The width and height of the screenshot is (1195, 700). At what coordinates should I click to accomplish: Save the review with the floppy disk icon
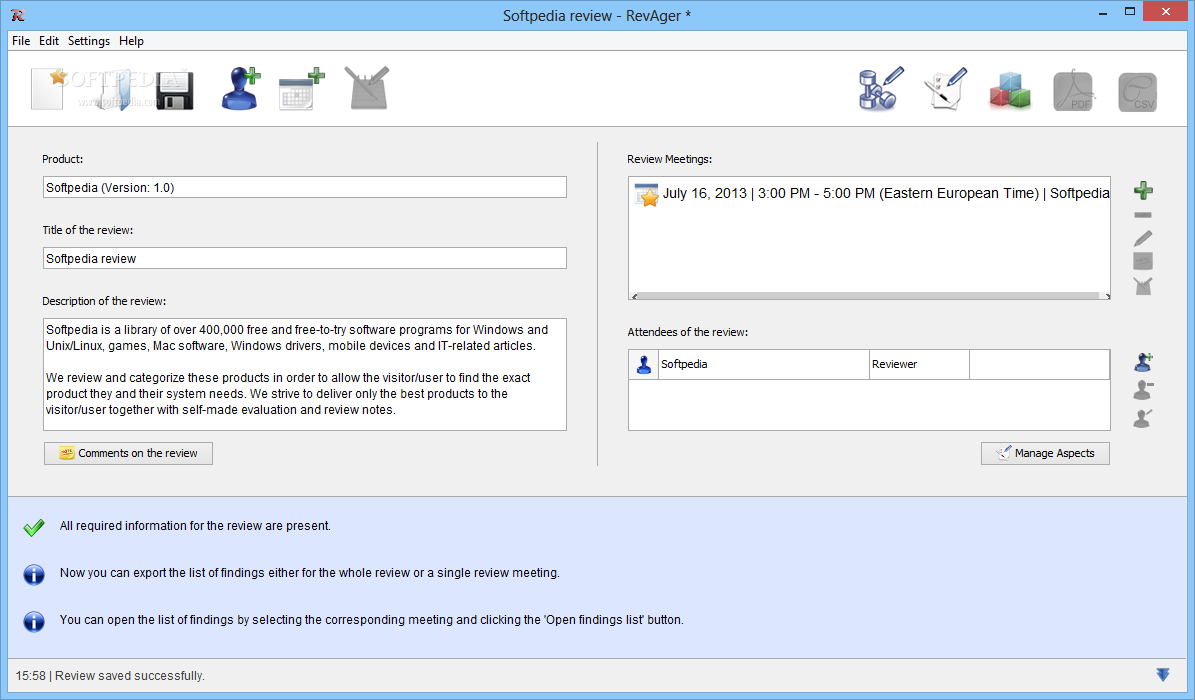pyautogui.click(x=175, y=91)
